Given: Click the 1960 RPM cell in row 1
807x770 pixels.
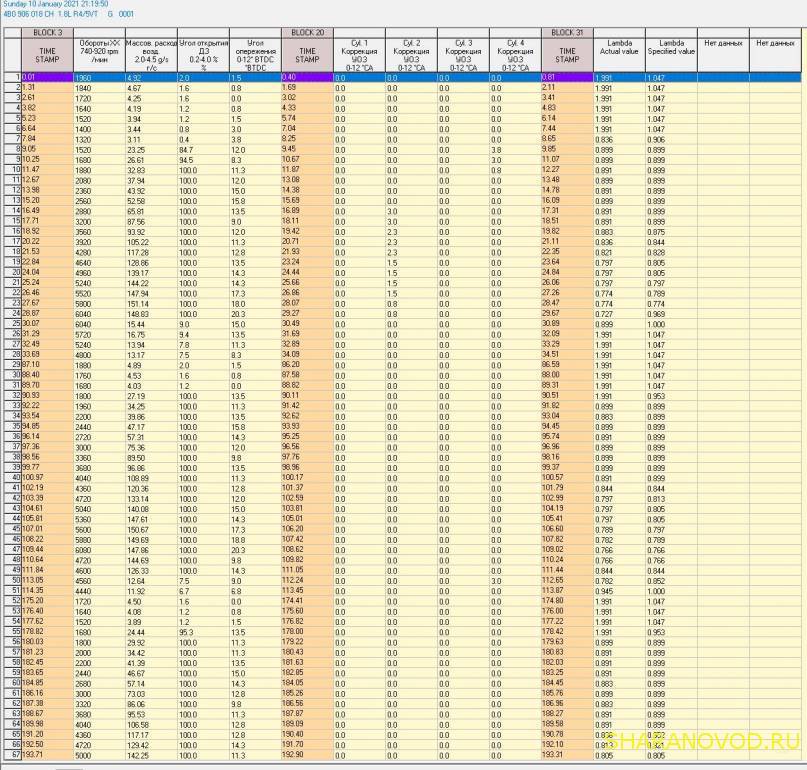Looking at the screenshot, I should click(x=98, y=77).
